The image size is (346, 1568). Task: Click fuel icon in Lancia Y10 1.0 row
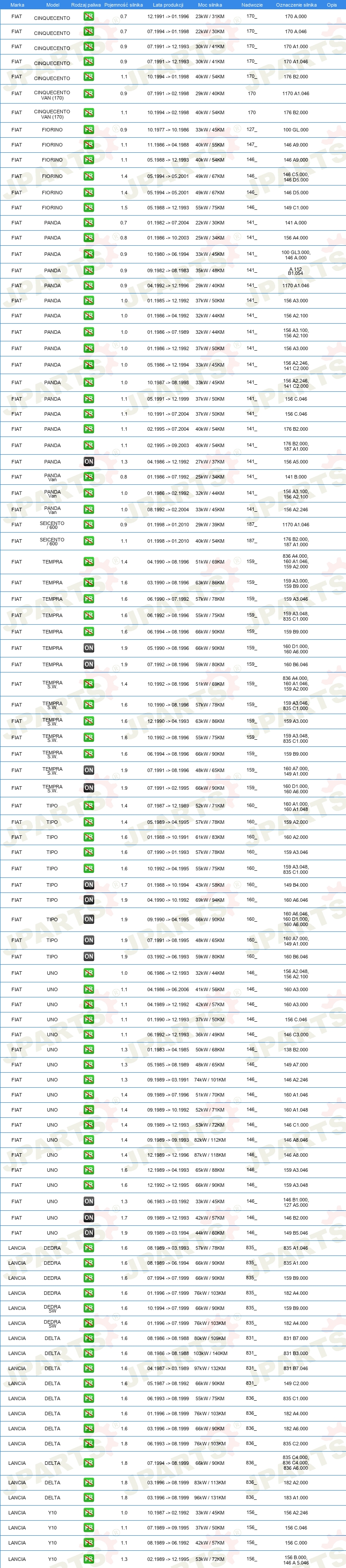tap(89, 1513)
